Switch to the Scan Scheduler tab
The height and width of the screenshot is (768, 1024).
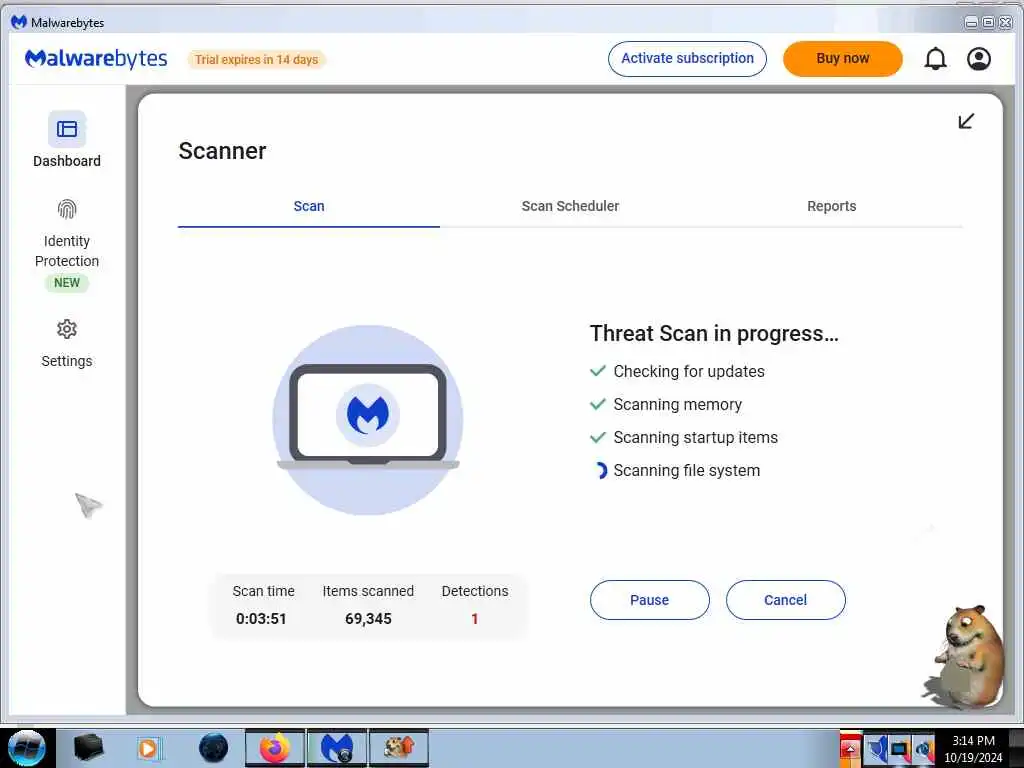coord(570,206)
